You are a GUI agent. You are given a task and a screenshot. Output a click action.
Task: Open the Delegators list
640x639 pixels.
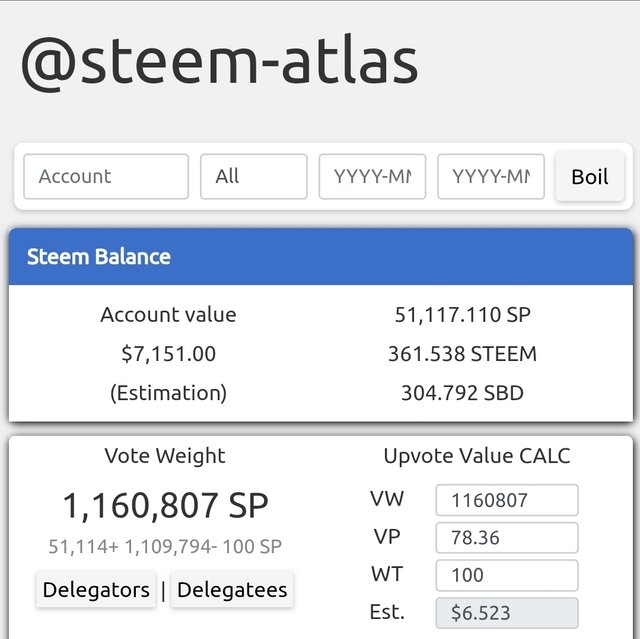click(96, 590)
